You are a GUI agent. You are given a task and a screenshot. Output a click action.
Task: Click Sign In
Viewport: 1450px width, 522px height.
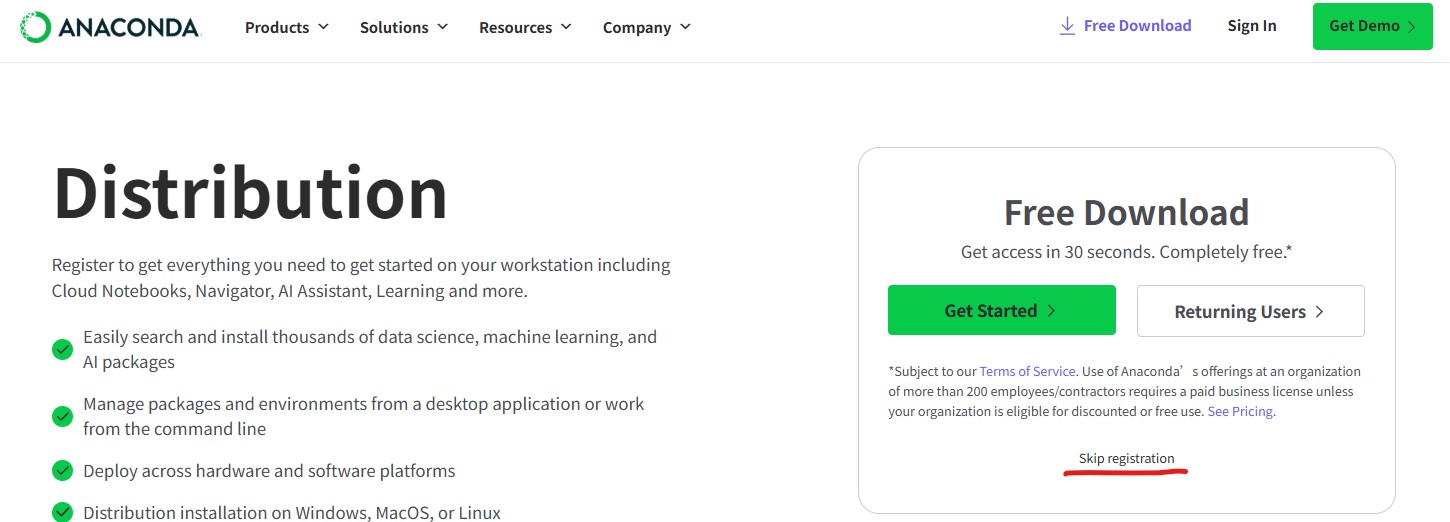tap(1252, 26)
